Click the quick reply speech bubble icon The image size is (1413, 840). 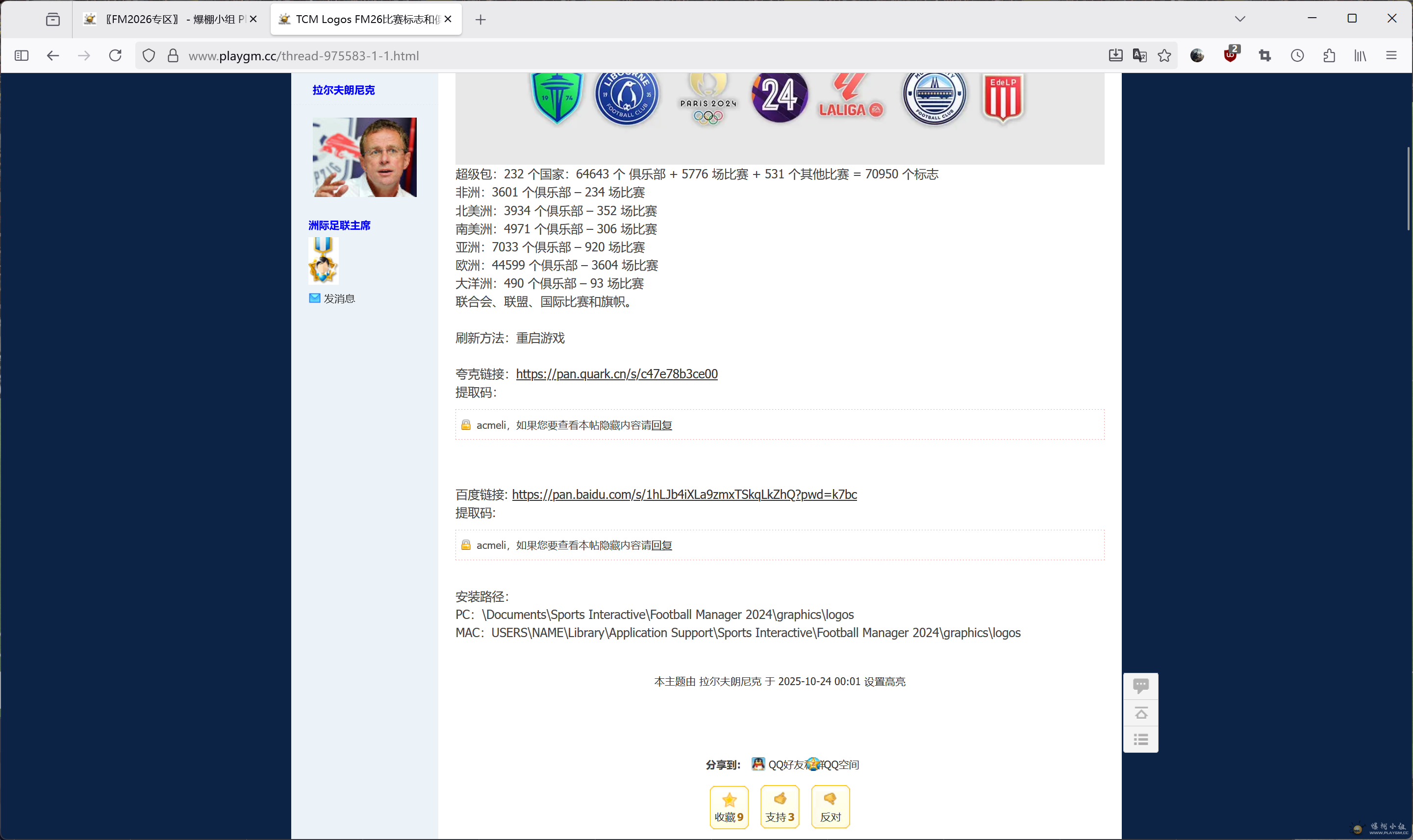pyautogui.click(x=1141, y=686)
